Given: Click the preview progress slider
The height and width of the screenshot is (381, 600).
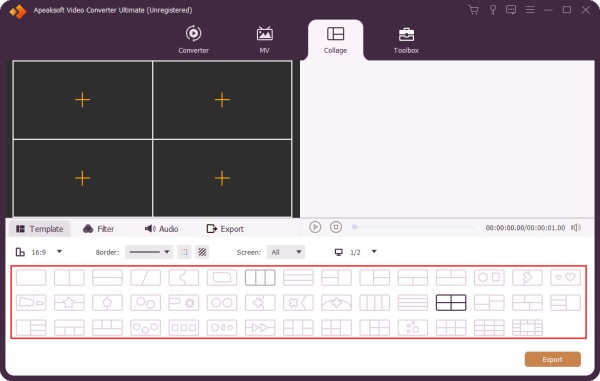Looking at the screenshot, I should point(414,227).
